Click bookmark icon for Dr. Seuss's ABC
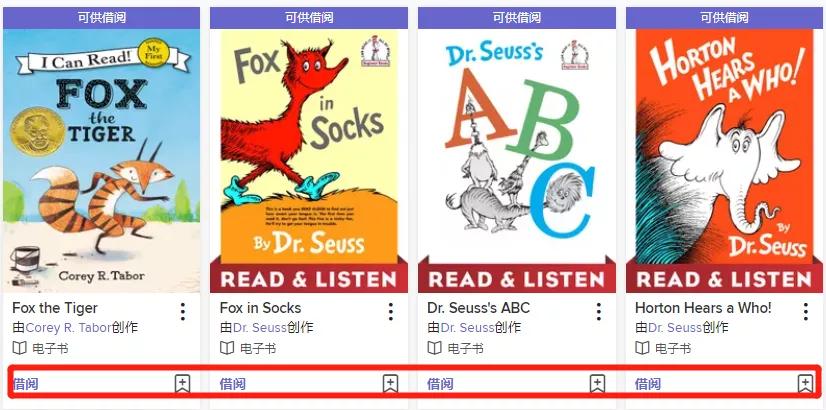 (597, 384)
